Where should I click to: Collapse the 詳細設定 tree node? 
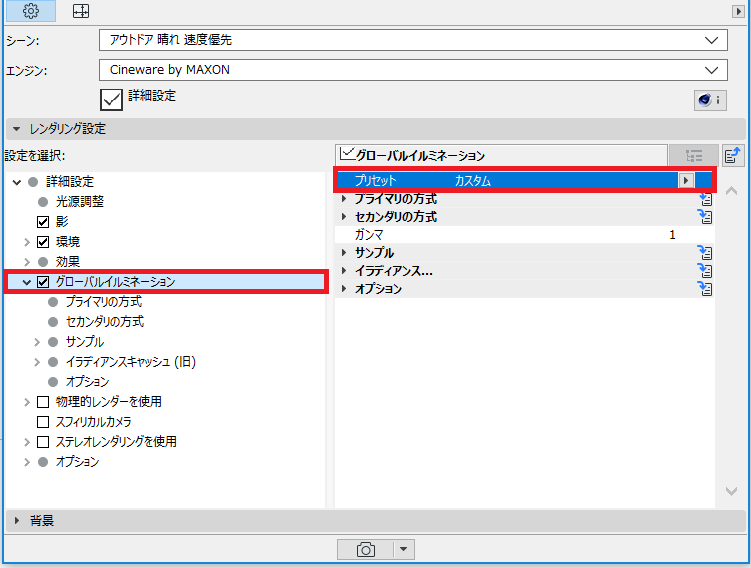pyautogui.click(x=17, y=182)
